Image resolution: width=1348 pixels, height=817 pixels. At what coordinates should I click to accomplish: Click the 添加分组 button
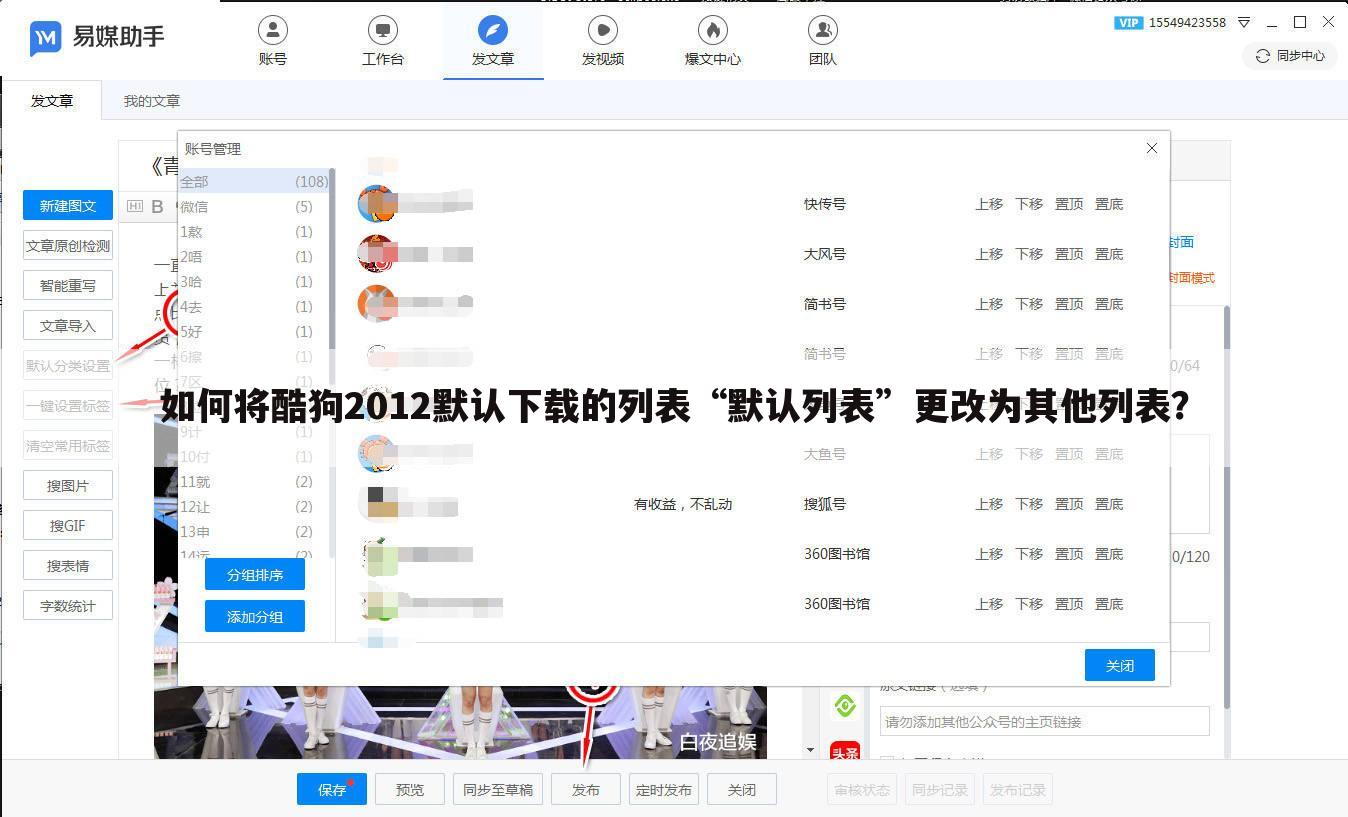[x=255, y=617]
